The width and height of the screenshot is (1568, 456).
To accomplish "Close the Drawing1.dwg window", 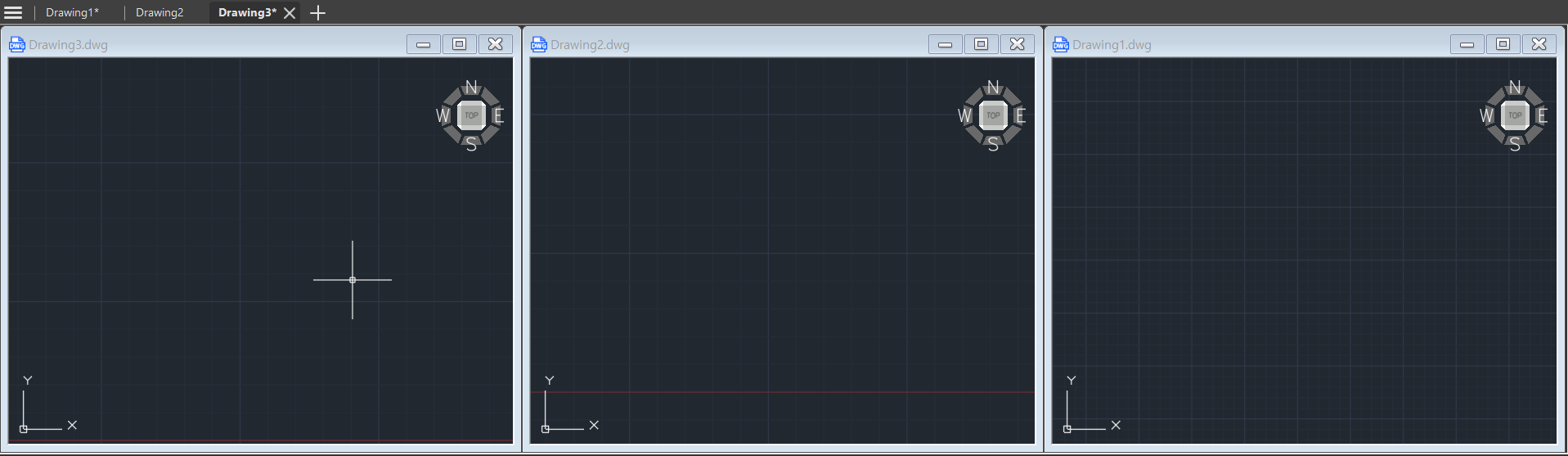I will click(x=1539, y=44).
